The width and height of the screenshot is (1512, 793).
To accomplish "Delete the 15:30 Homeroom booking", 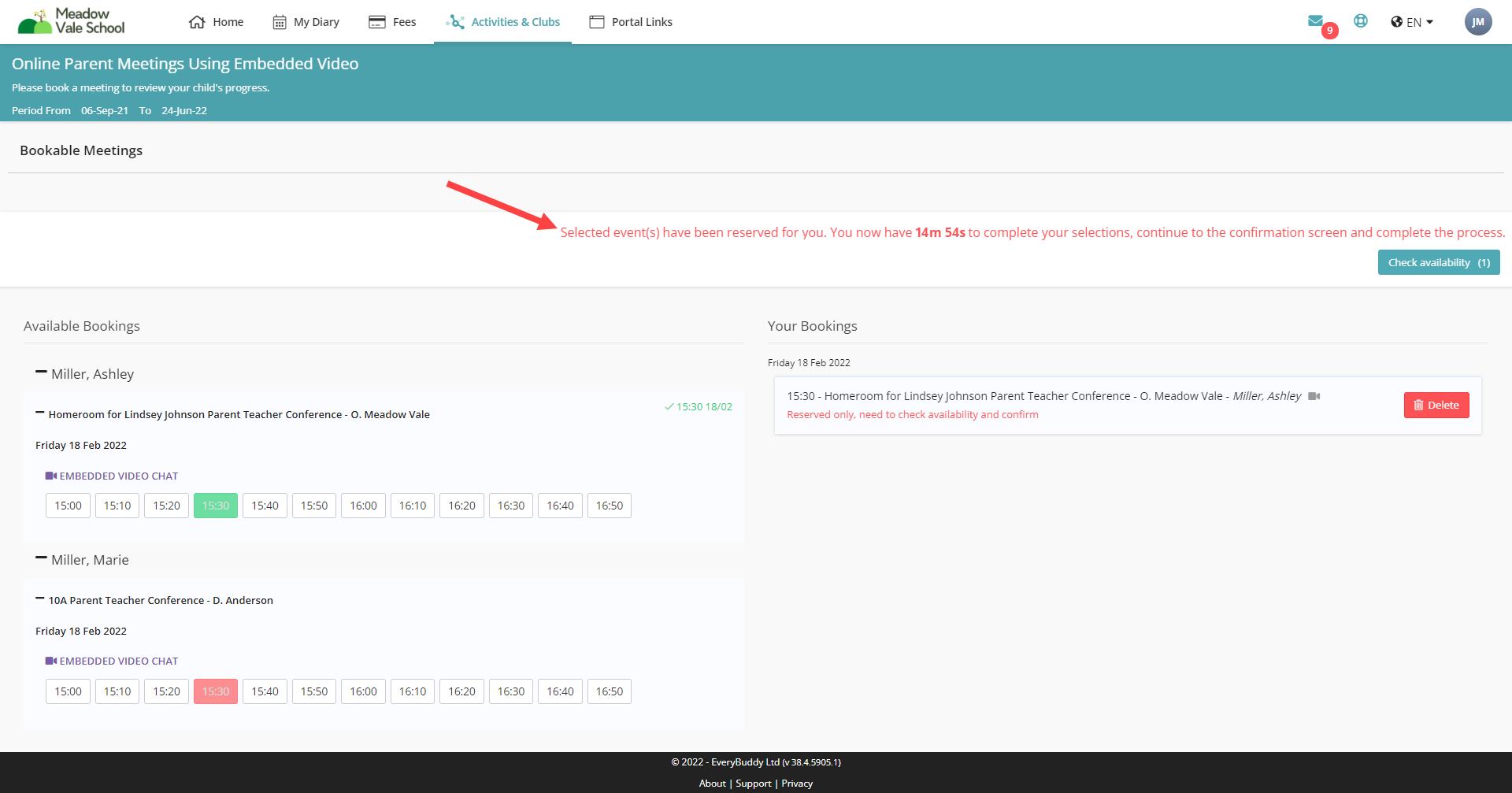I will (x=1436, y=405).
